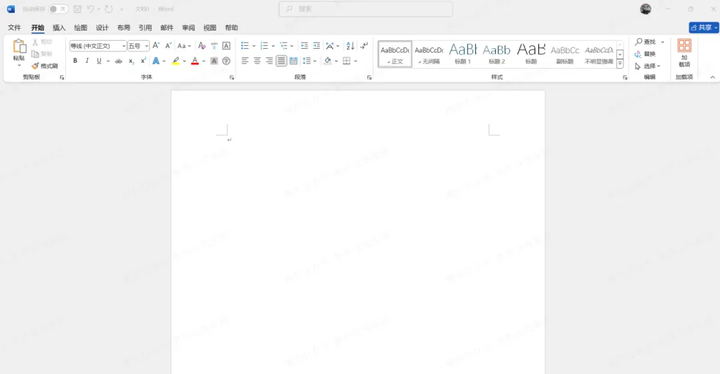Switch to the References (引用) tab
Image resolution: width=720 pixels, height=374 pixels.
tap(145, 28)
